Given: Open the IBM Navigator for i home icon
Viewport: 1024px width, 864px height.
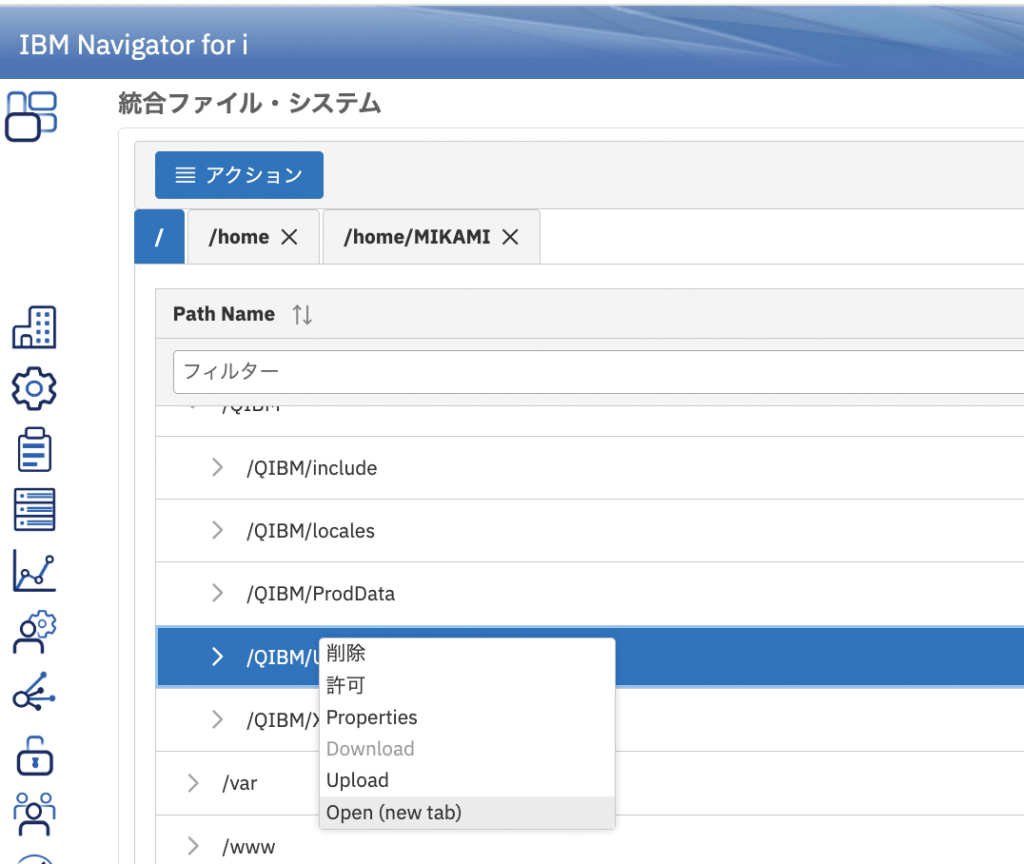Looking at the screenshot, I should 33,116.
